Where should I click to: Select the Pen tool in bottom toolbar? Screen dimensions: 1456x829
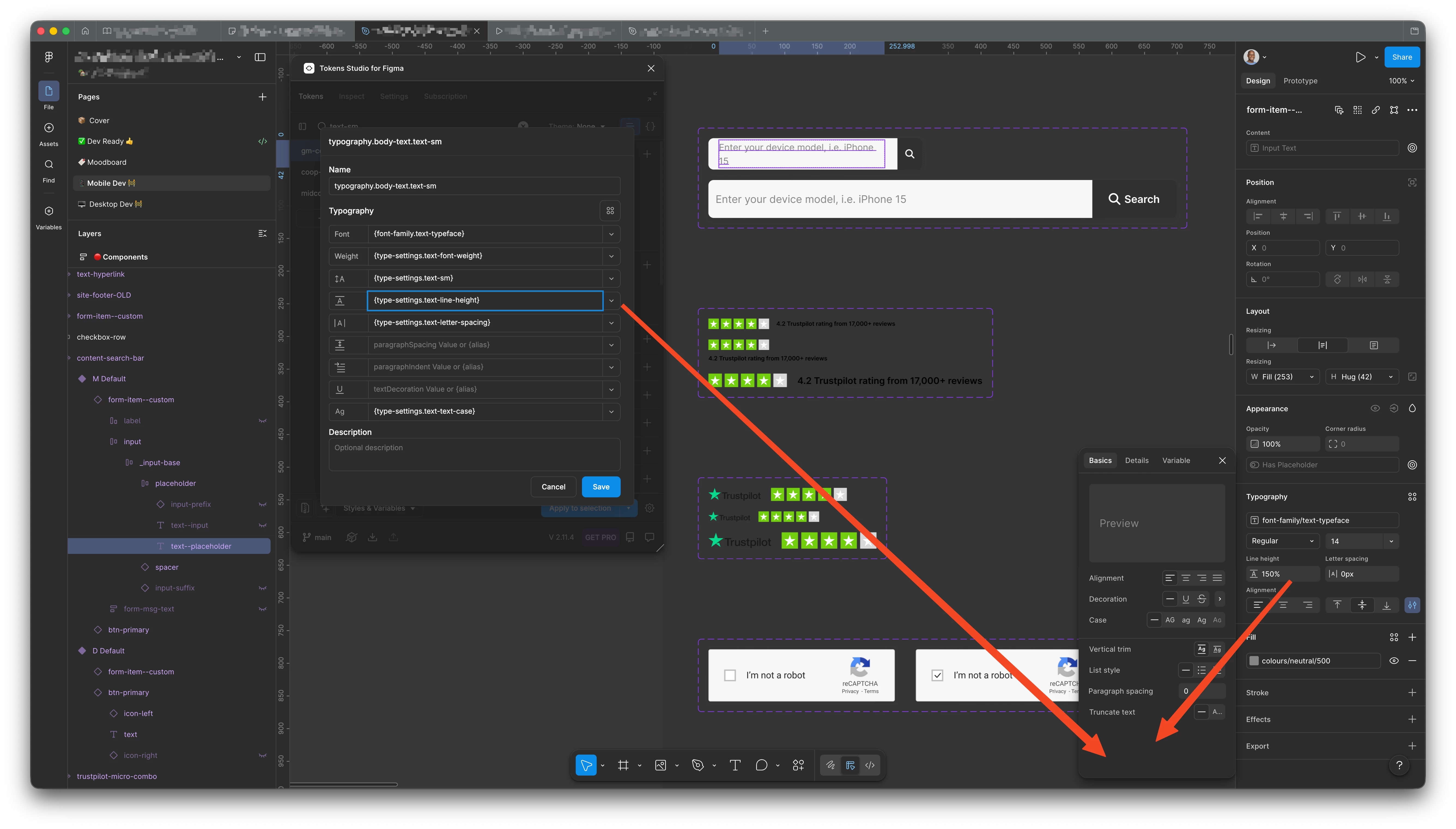pos(697,765)
